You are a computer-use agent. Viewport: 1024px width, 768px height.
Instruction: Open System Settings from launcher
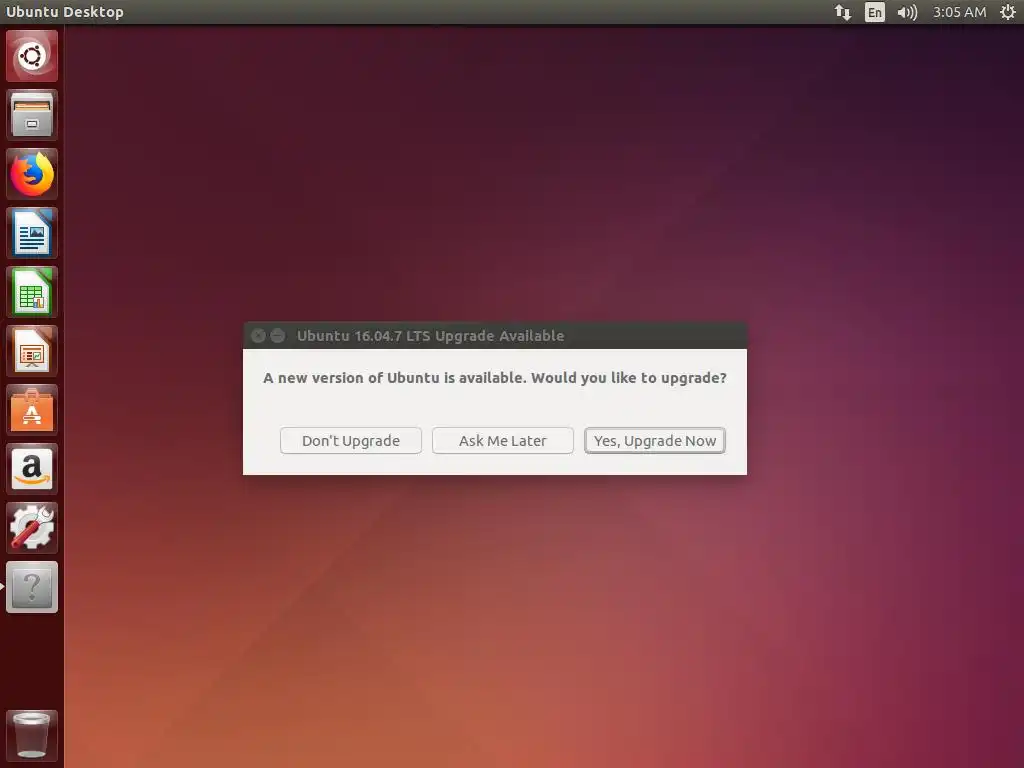[x=31, y=528]
